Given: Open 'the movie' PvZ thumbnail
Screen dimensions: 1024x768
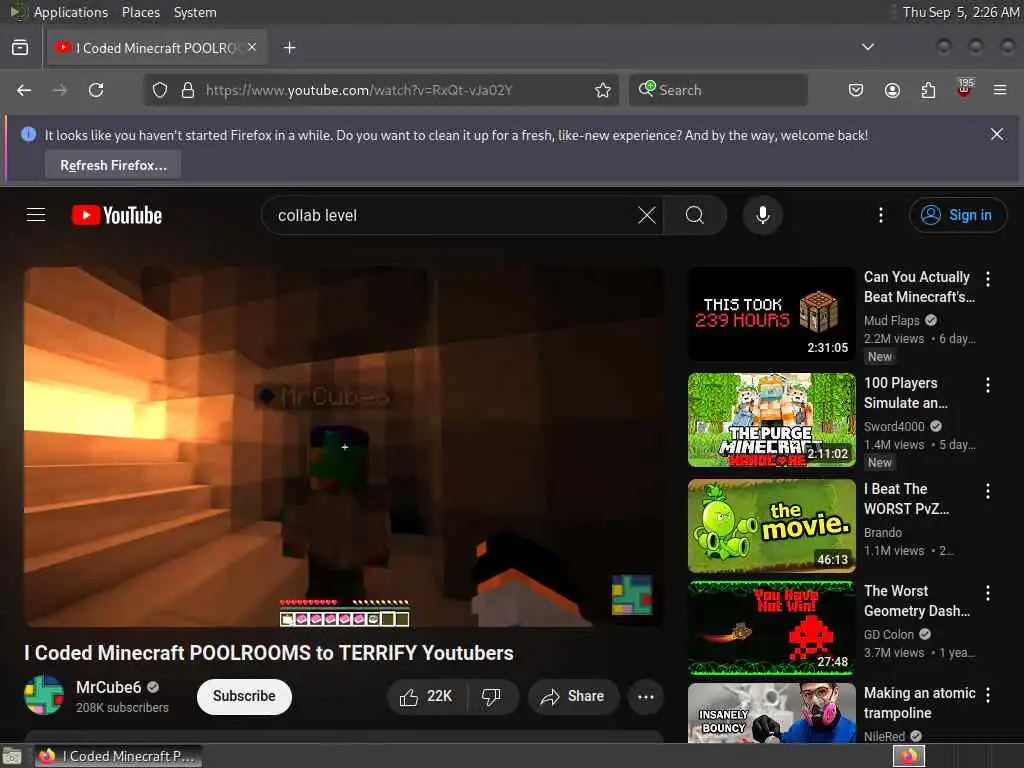Looking at the screenshot, I should [x=771, y=526].
